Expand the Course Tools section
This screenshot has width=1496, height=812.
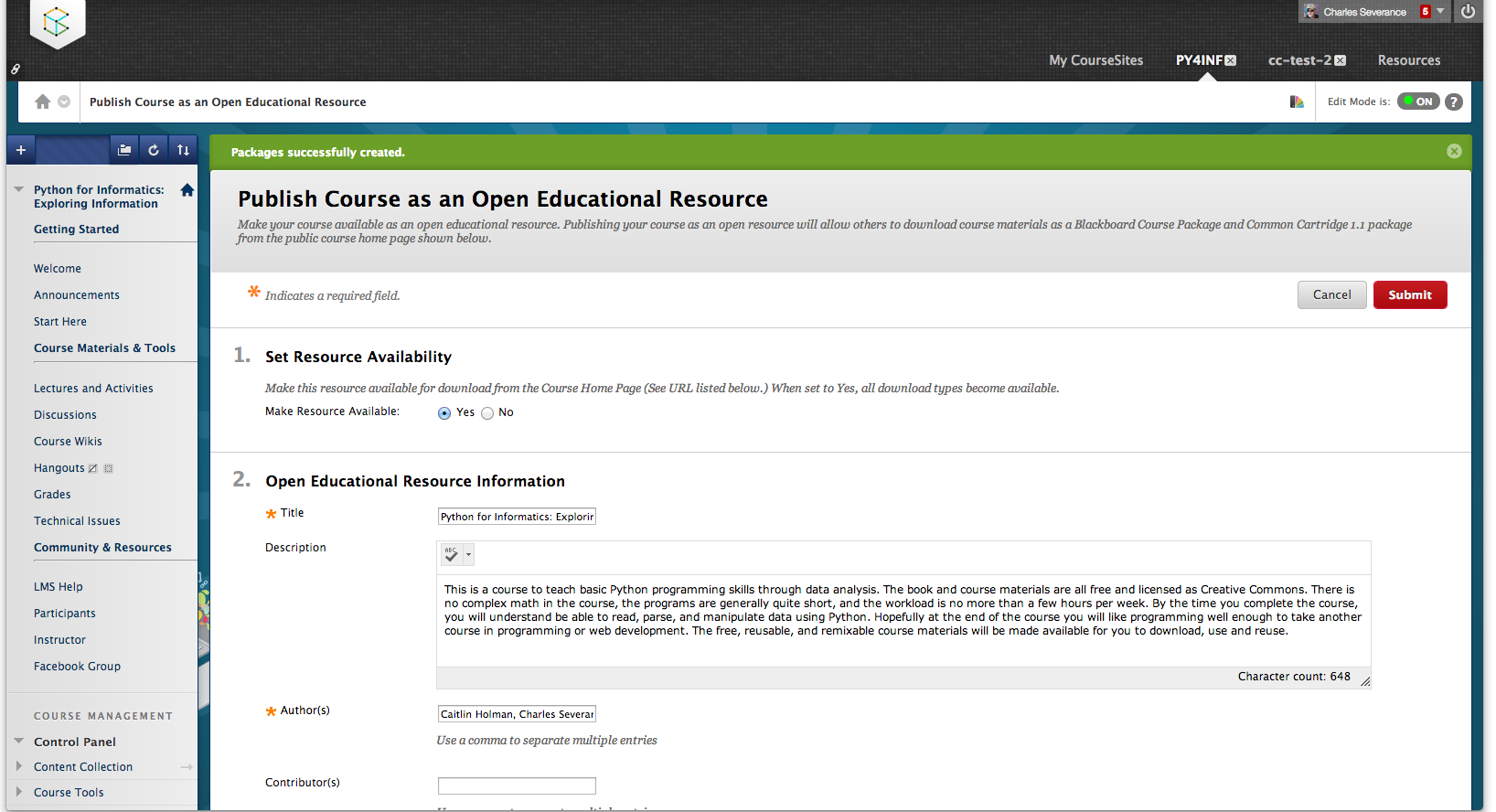click(18, 792)
